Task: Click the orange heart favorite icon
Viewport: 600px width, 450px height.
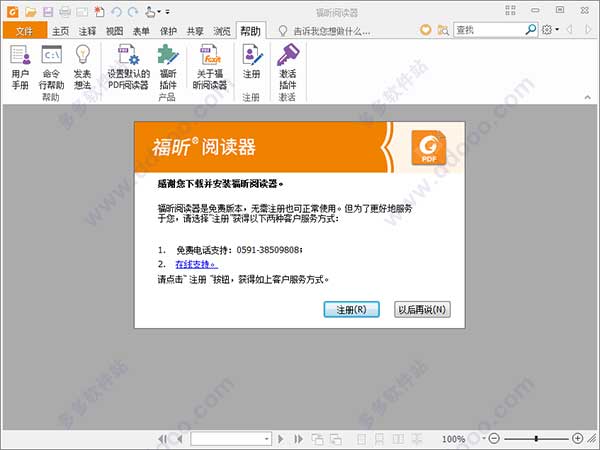Action: 426,30
